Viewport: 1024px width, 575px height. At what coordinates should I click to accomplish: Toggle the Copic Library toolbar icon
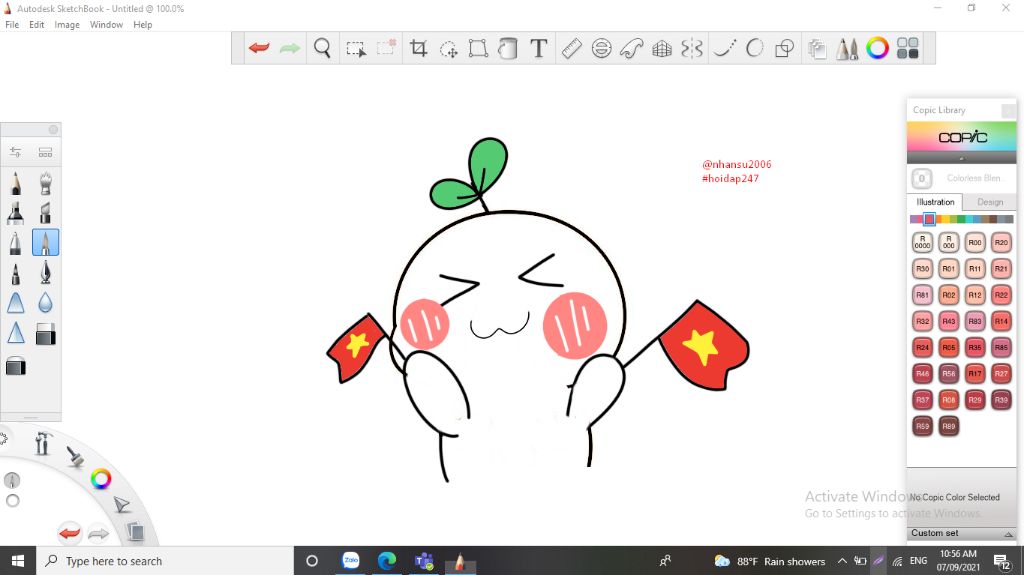(907, 48)
